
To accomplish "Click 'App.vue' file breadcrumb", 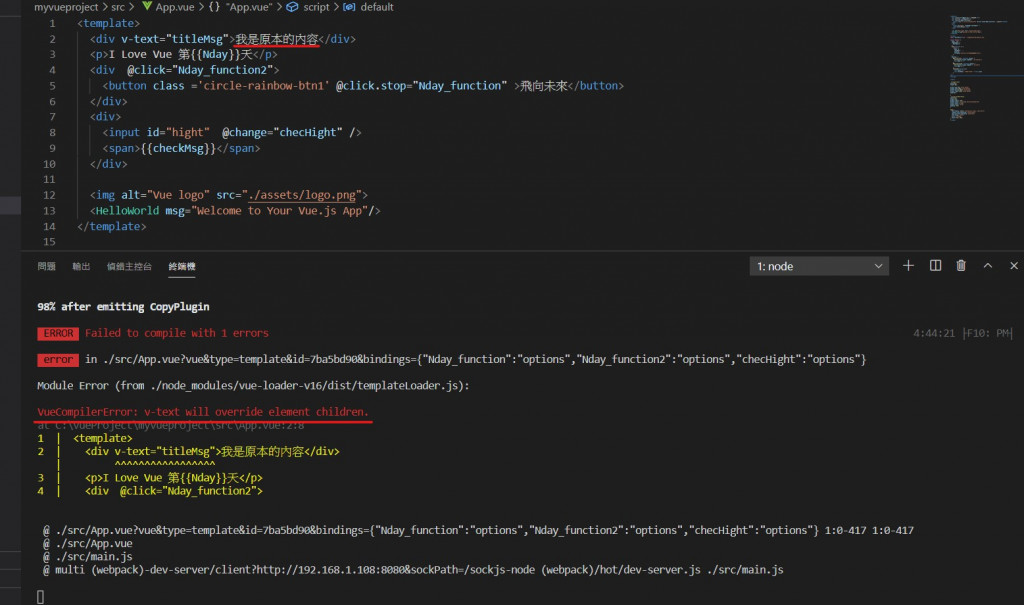I will [174, 7].
